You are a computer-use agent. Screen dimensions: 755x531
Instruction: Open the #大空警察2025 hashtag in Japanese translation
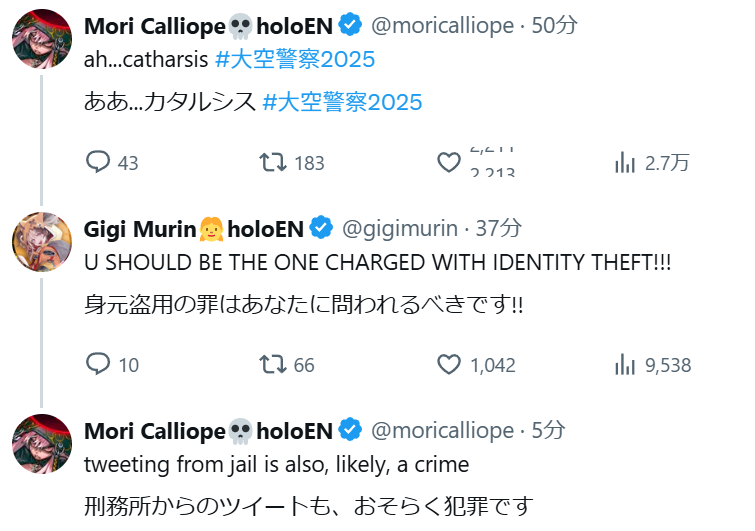click(x=342, y=102)
